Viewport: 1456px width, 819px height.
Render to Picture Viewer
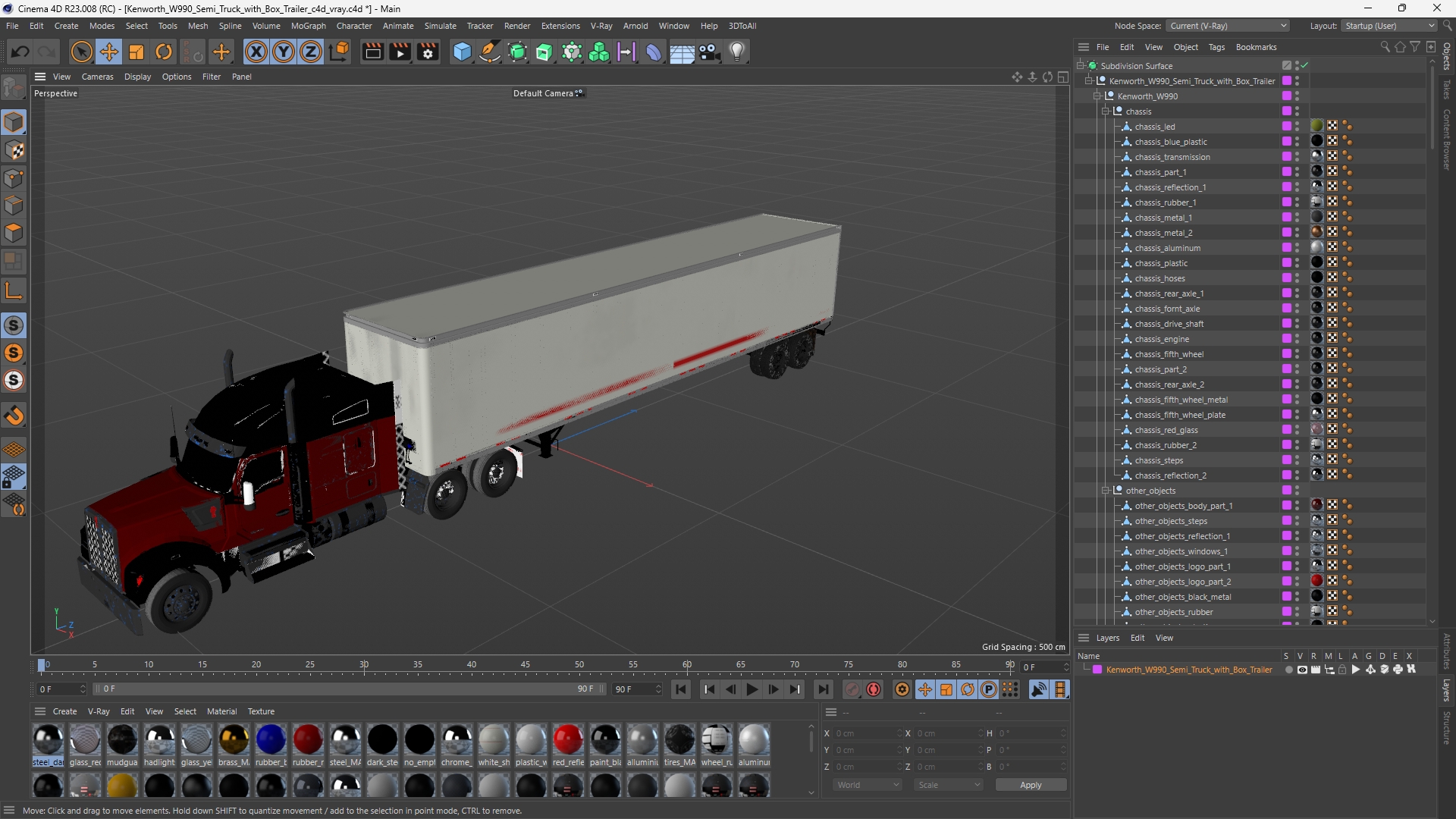400,52
